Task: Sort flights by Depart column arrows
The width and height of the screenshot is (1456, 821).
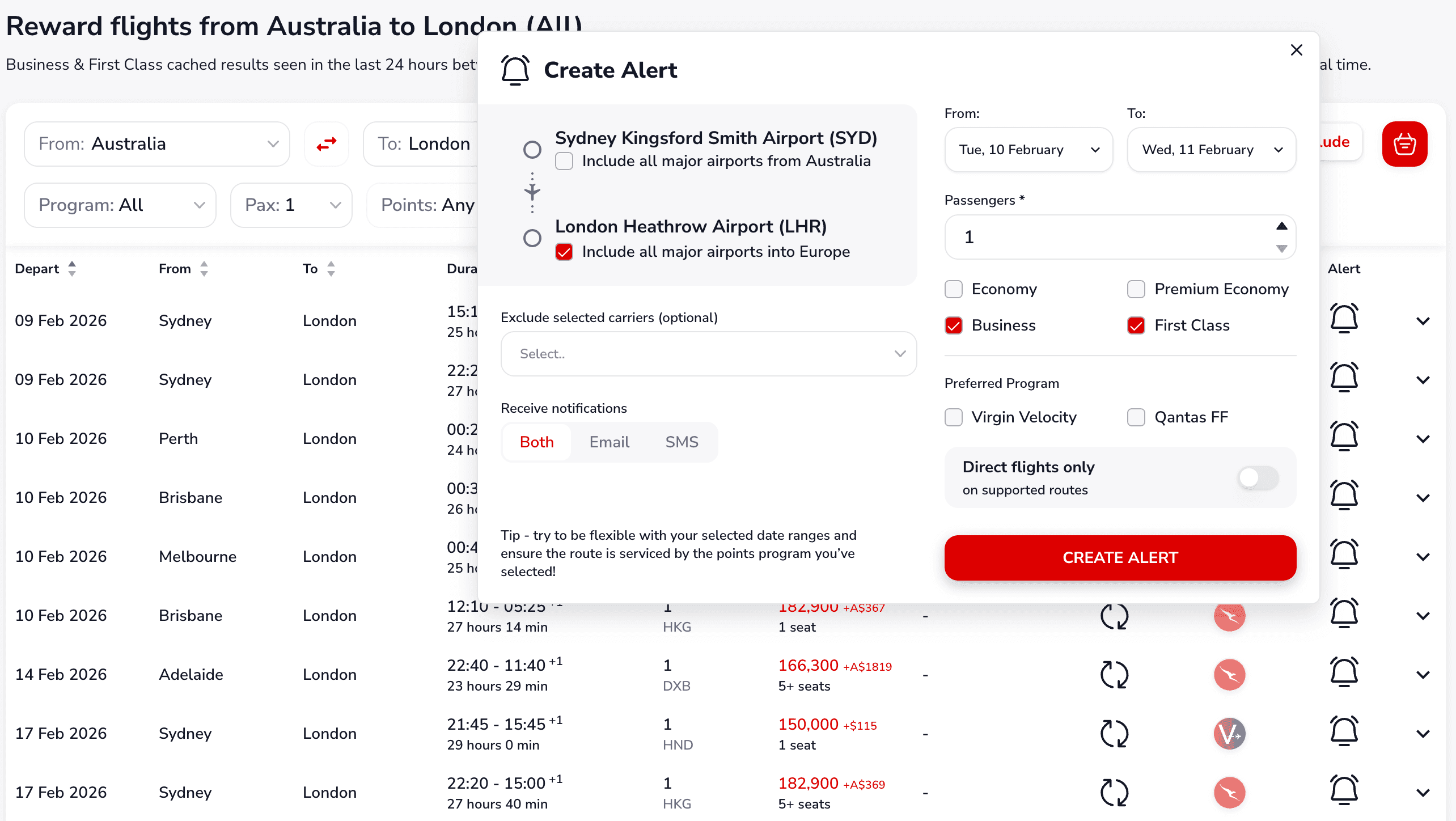Action: pos(72,269)
